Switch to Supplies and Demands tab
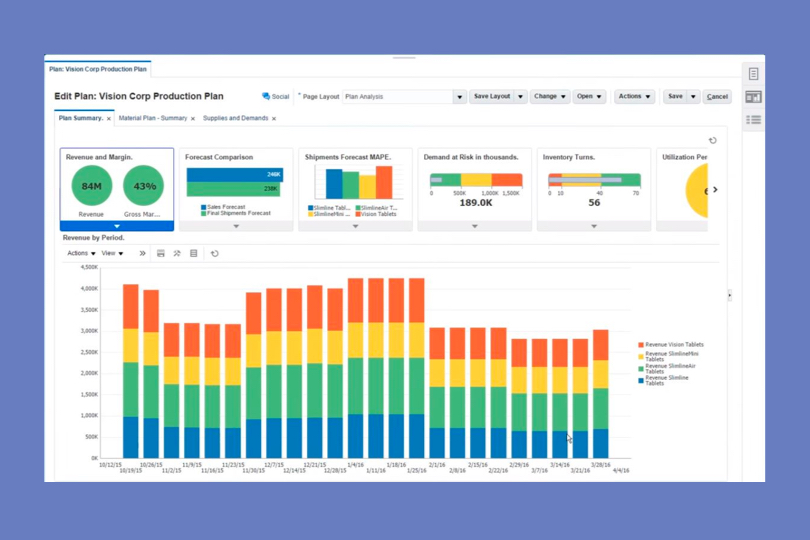The image size is (810, 540). point(236,118)
